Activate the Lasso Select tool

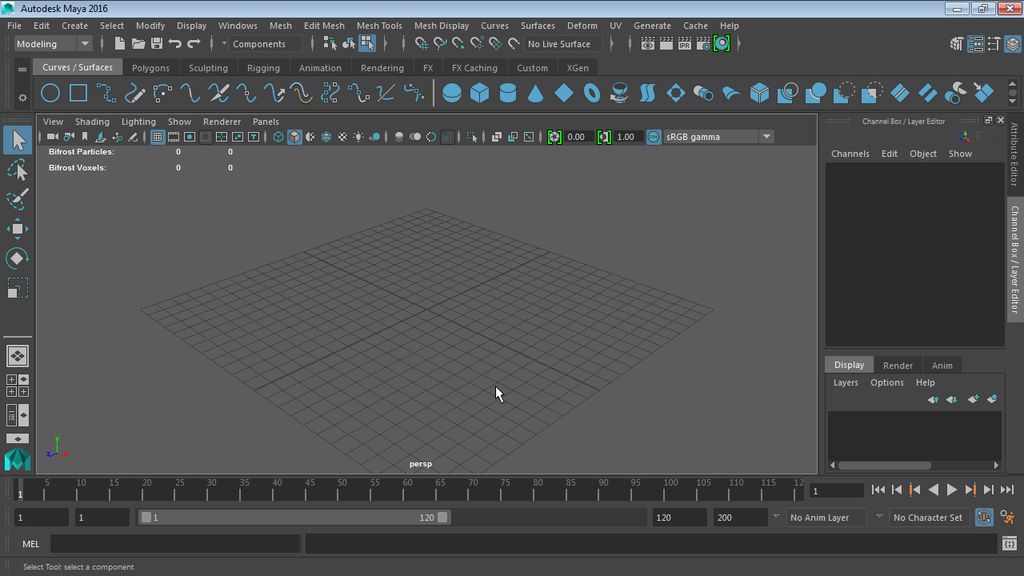click(18, 170)
